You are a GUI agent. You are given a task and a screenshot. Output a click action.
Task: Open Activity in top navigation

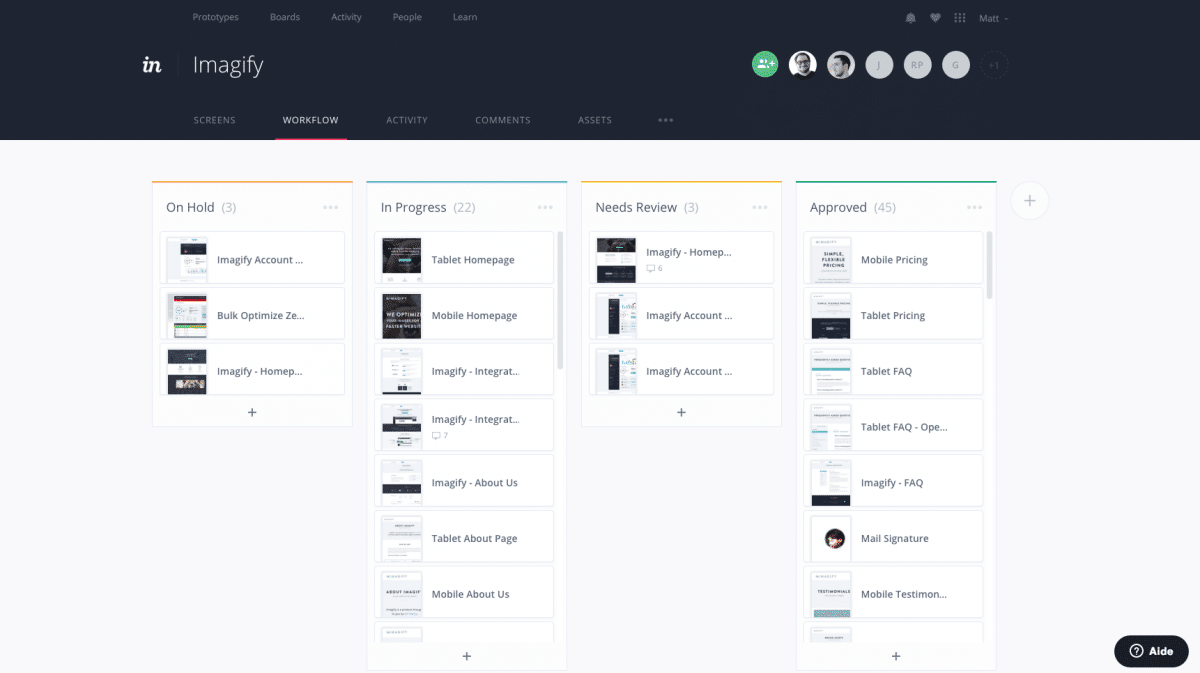tap(347, 17)
